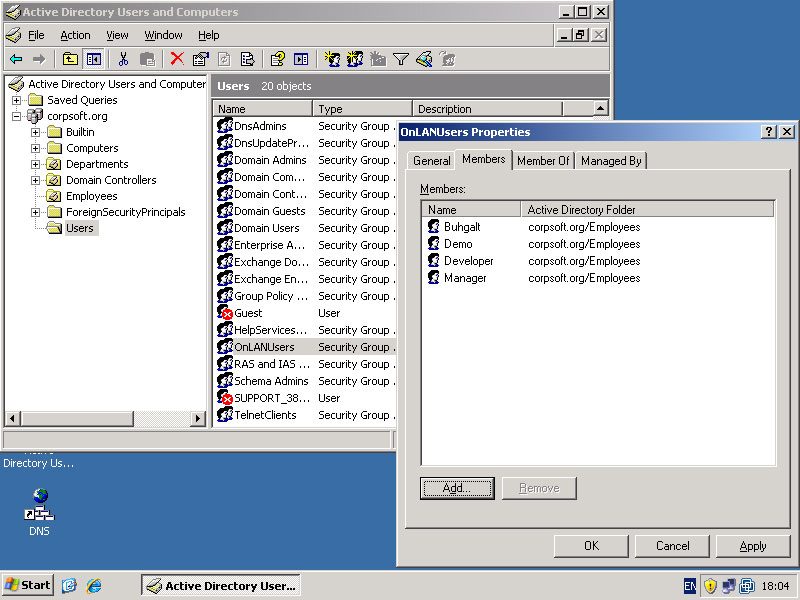Select the Developer member in list
This screenshot has width=800, height=600.
pos(468,261)
